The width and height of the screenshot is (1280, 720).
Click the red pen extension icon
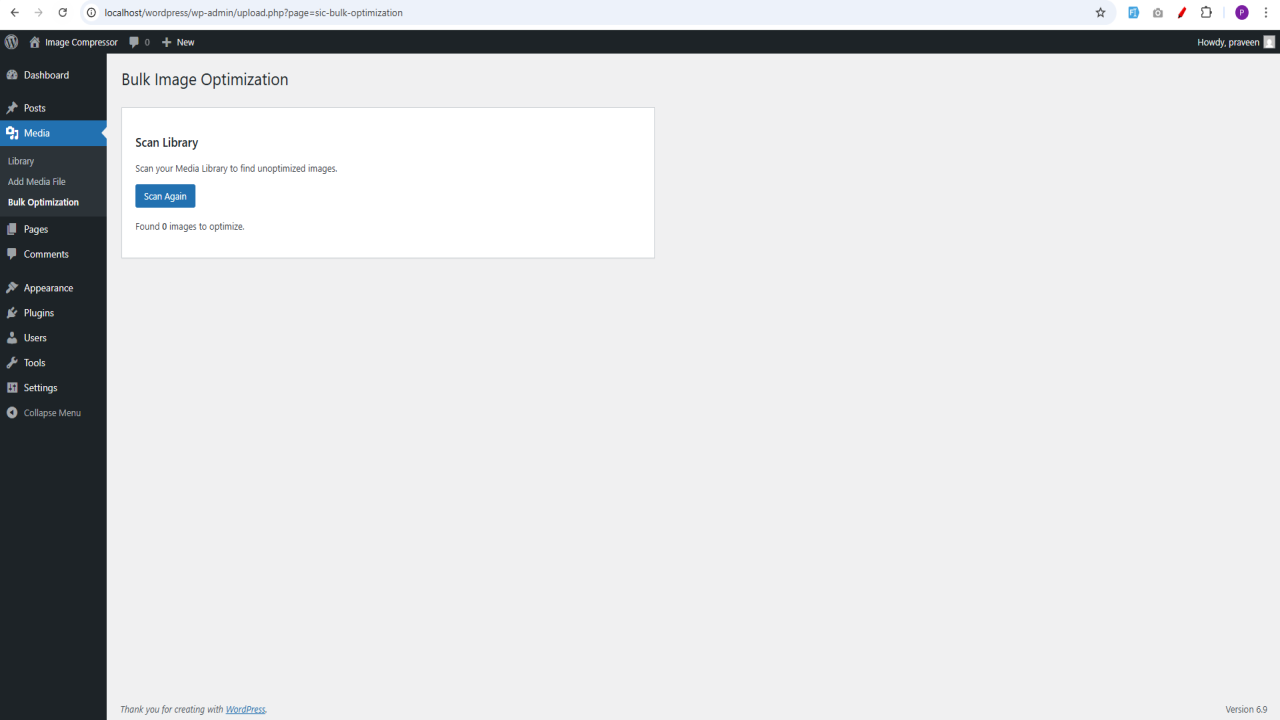[x=1182, y=13]
